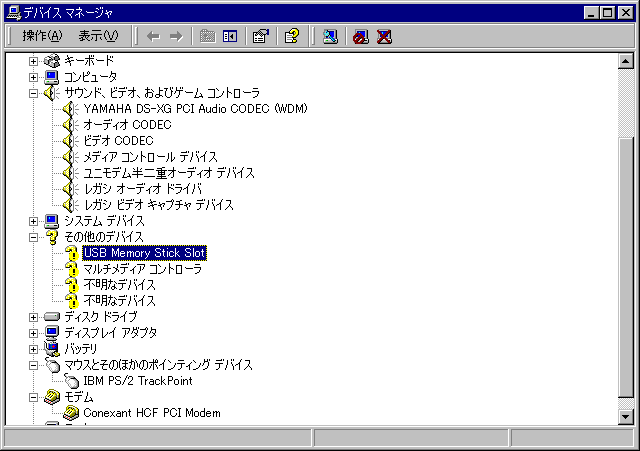
Task: Open the 操作(A) menu
Action: point(42,36)
